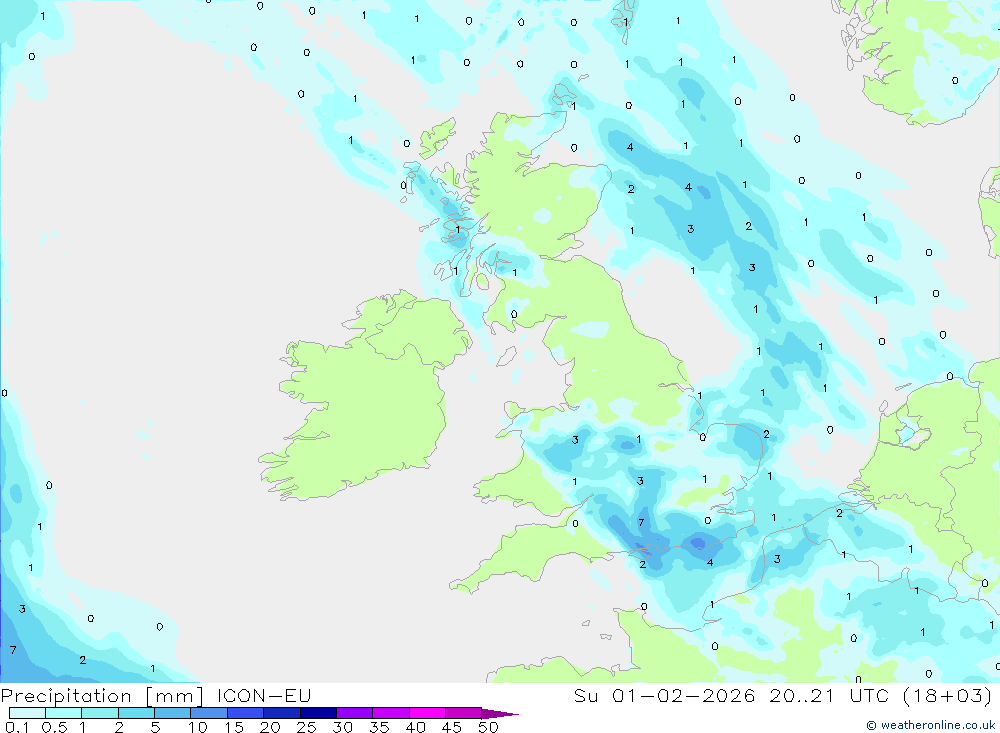Image resolution: width=1000 pixels, height=733 pixels.
Task: Select the 0.5–1 mm legend color box
Action: coord(64,713)
